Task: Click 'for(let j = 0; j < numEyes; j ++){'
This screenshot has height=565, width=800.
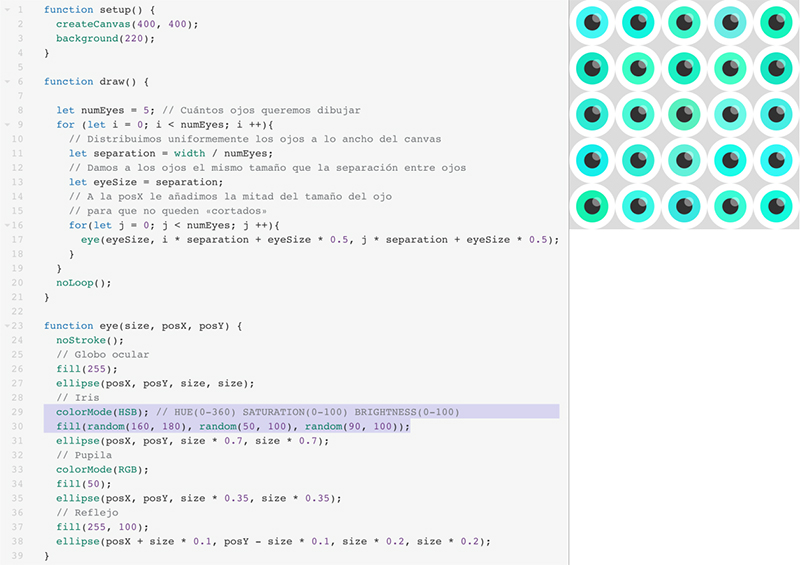Action: pos(174,225)
